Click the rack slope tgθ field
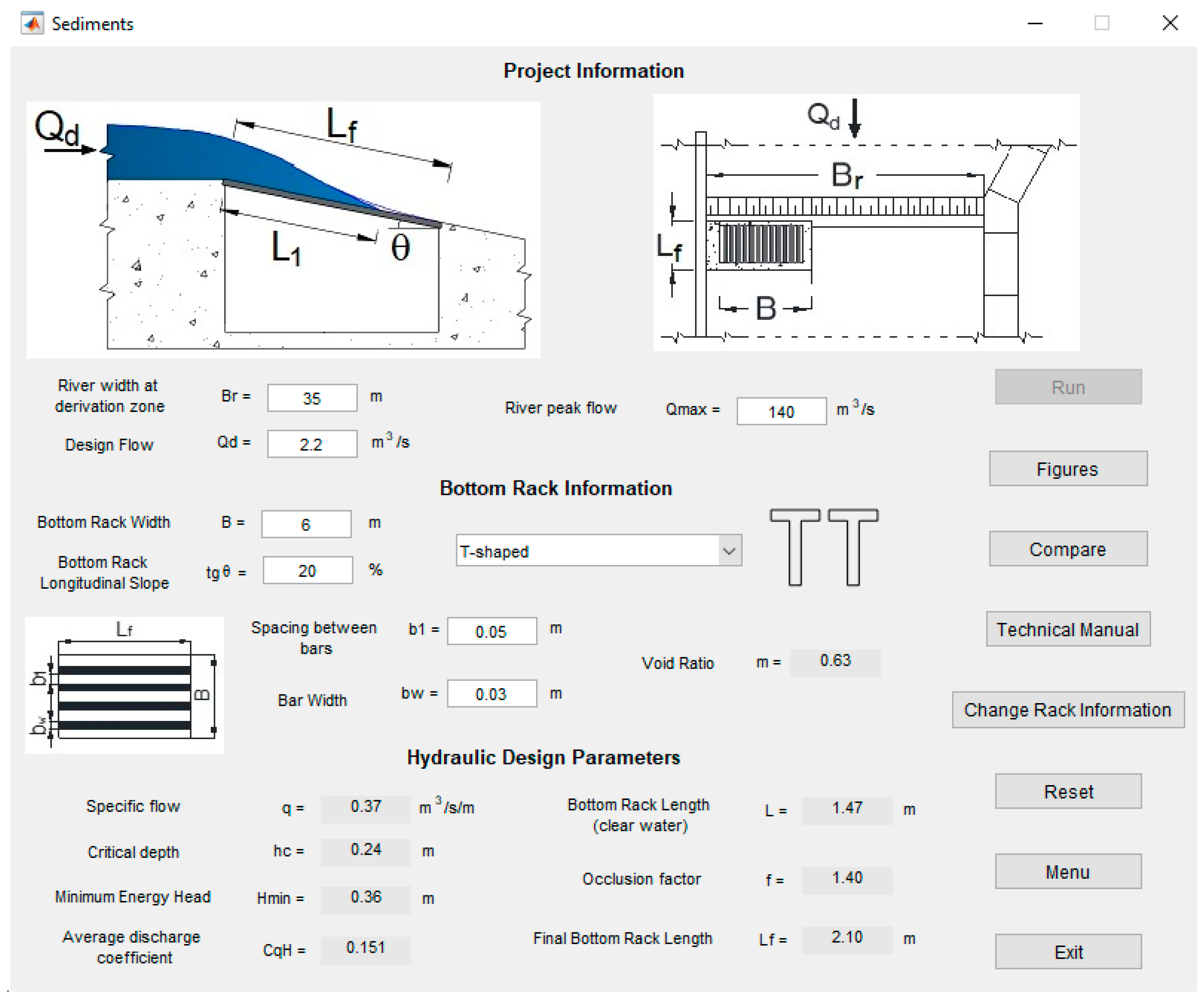The width and height of the screenshot is (1204, 1000). pos(307,570)
